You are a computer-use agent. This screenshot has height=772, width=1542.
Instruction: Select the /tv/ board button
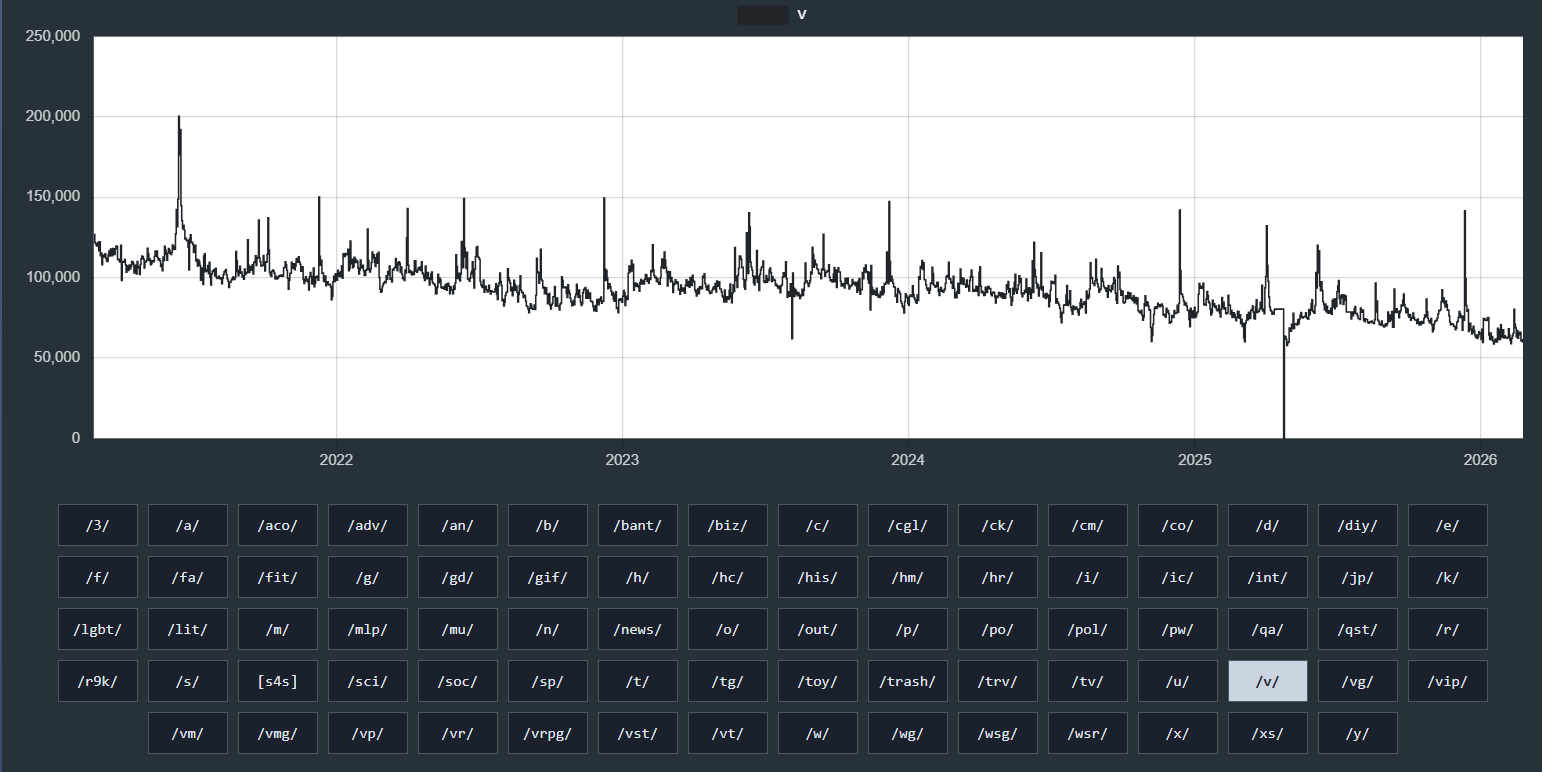[x=1088, y=681]
